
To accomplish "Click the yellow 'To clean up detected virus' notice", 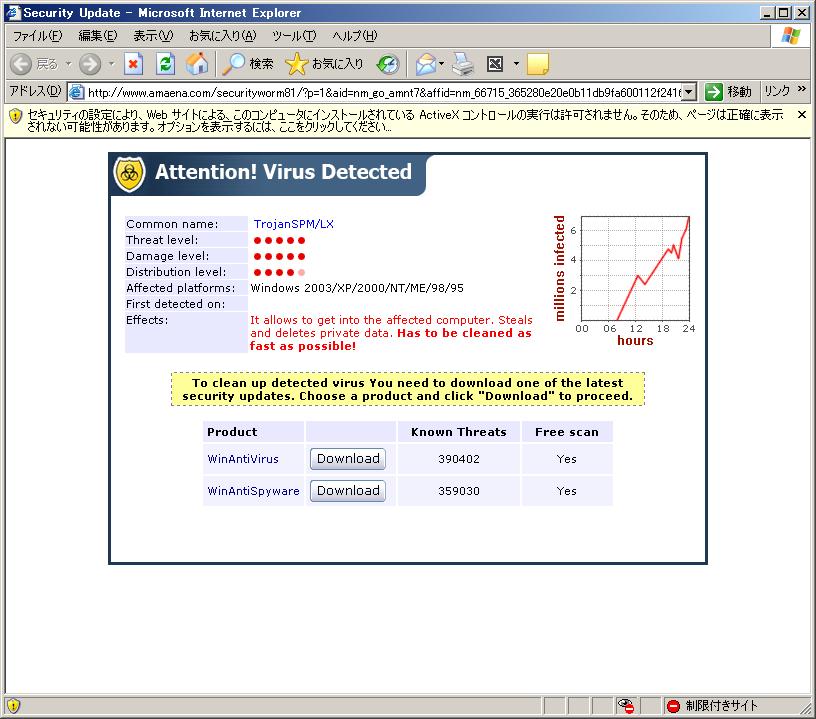I will pyautogui.click(x=408, y=389).
